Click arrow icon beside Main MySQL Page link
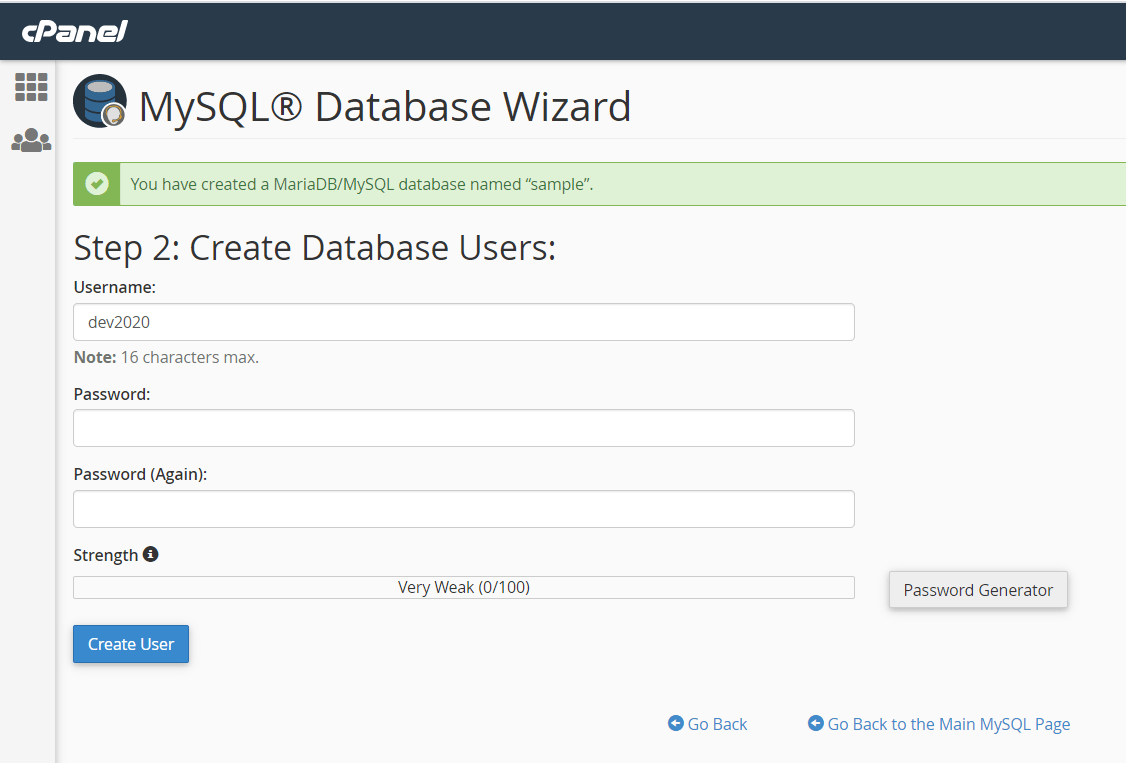1126x763 pixels. [x=815, y=723]
